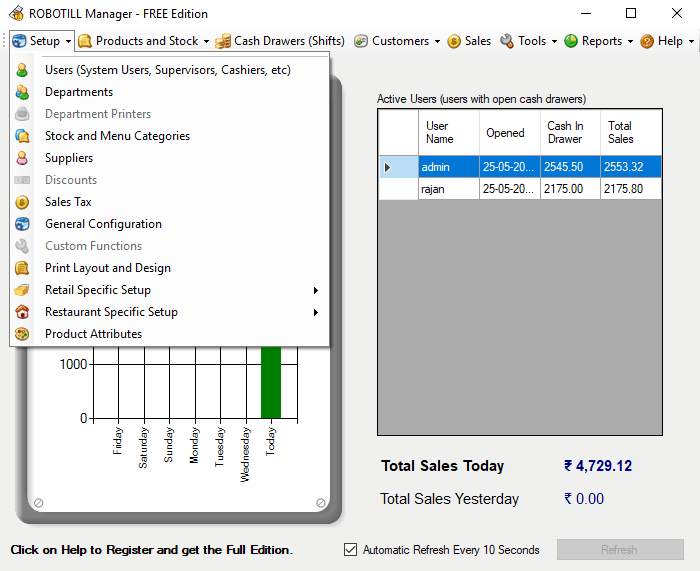Screen dimensions: 700x571
Task: Click the rajan row Opened date cell
Action: [x=510, y=189]
